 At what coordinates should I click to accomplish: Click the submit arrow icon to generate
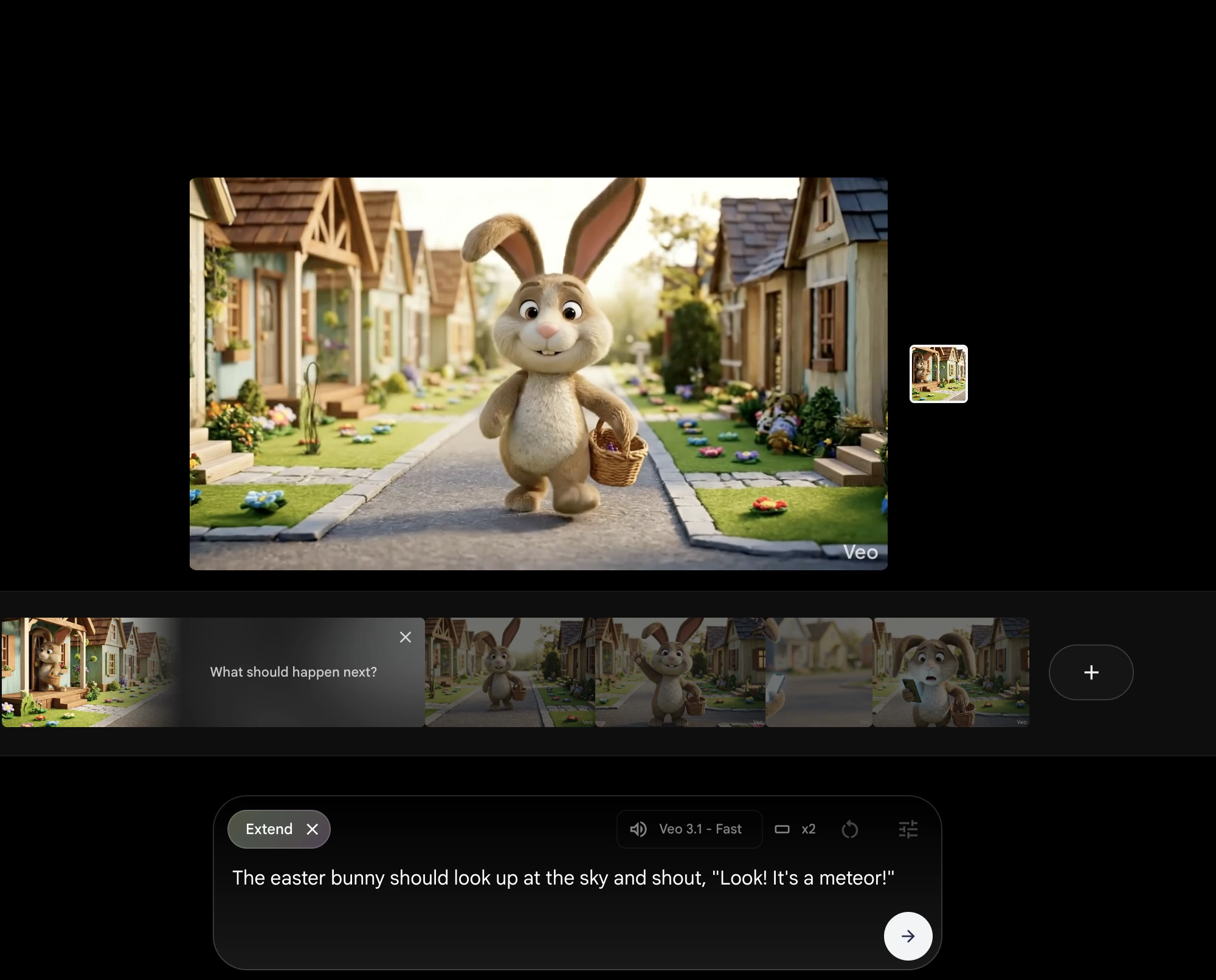tap(908, 936)
